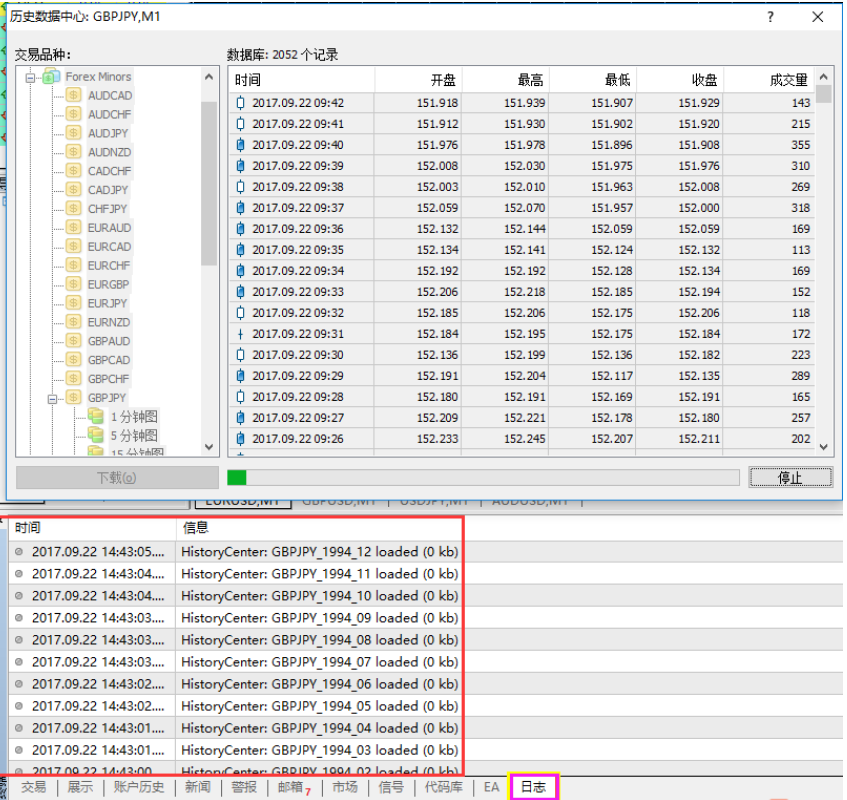Open the 日志 tab
The image size is (847, 800).
click(533, 788)
